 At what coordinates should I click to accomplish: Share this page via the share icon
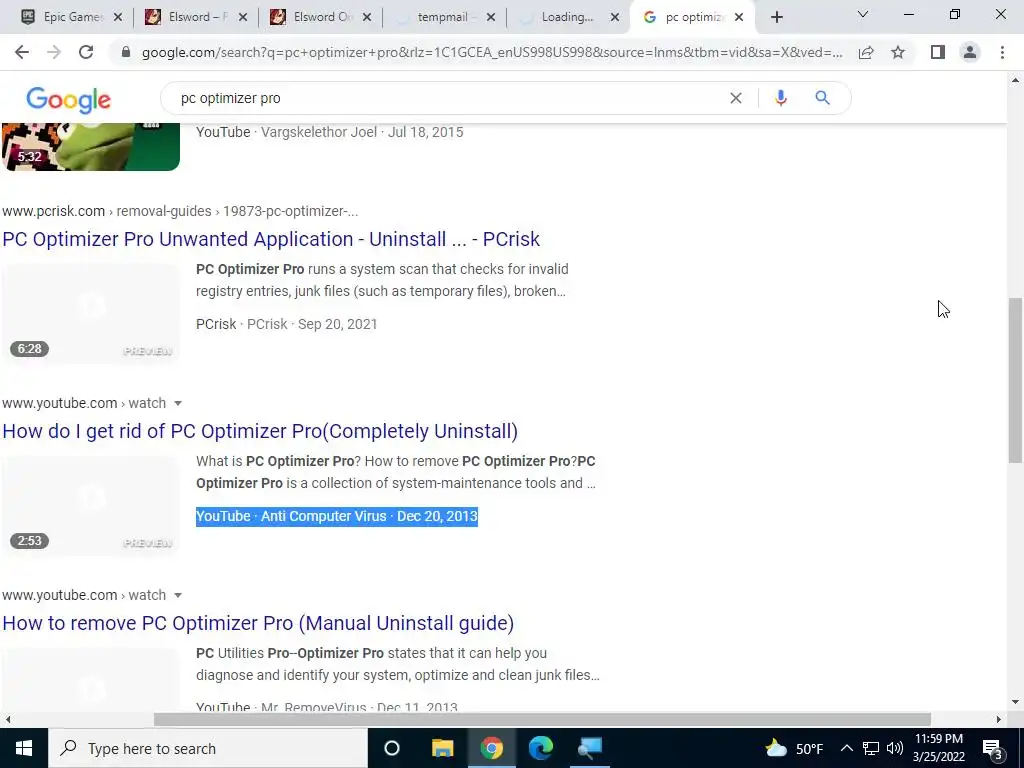click(866, 52)
